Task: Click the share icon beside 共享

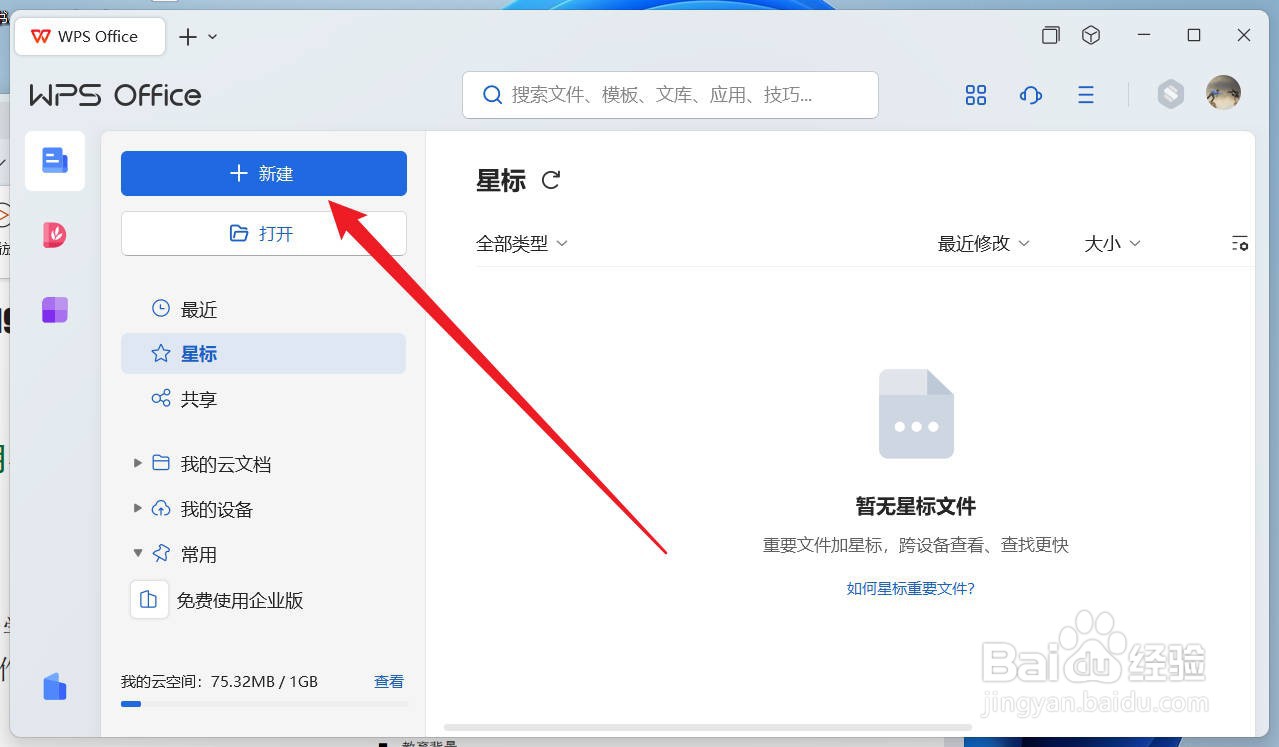Action: 160,398
